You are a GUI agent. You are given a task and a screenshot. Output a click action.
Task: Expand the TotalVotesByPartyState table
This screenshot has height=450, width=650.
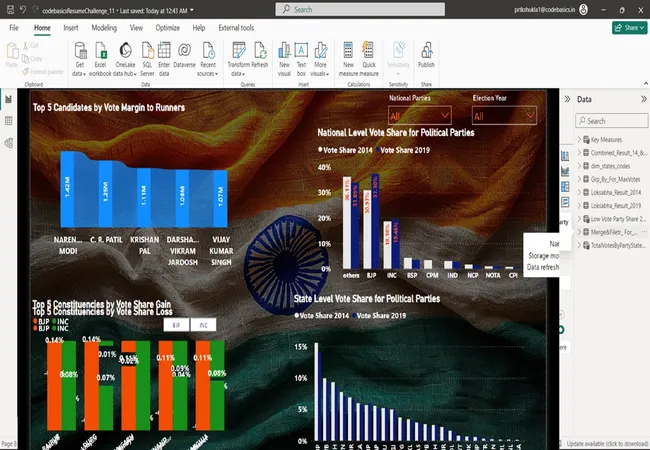(579, 246)
